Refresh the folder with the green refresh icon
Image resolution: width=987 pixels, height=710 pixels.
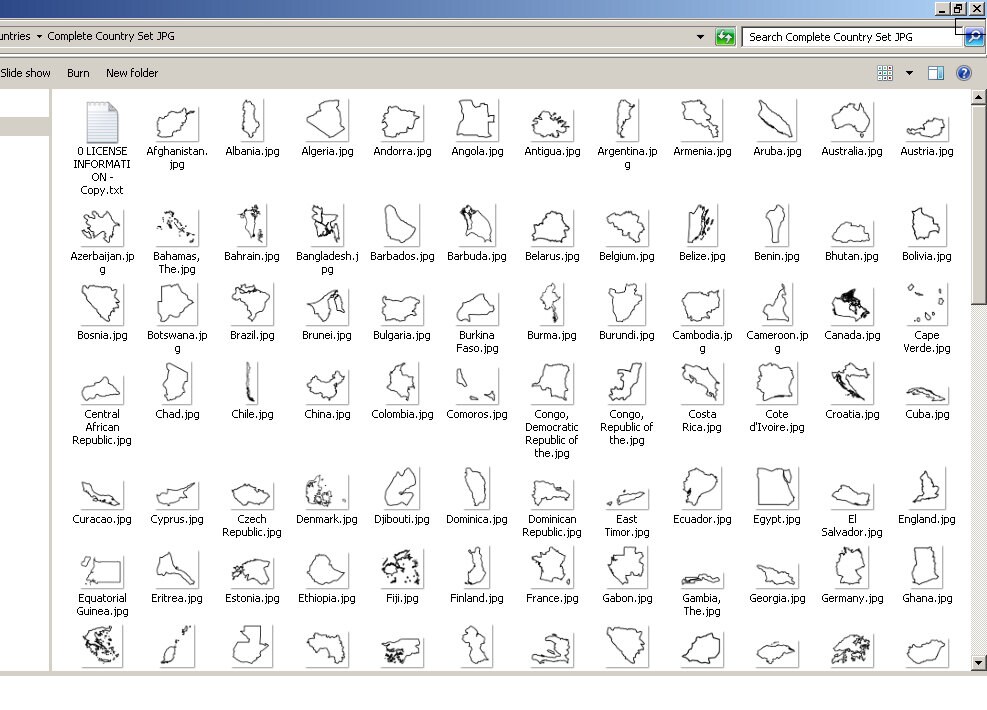click(724, 36)
